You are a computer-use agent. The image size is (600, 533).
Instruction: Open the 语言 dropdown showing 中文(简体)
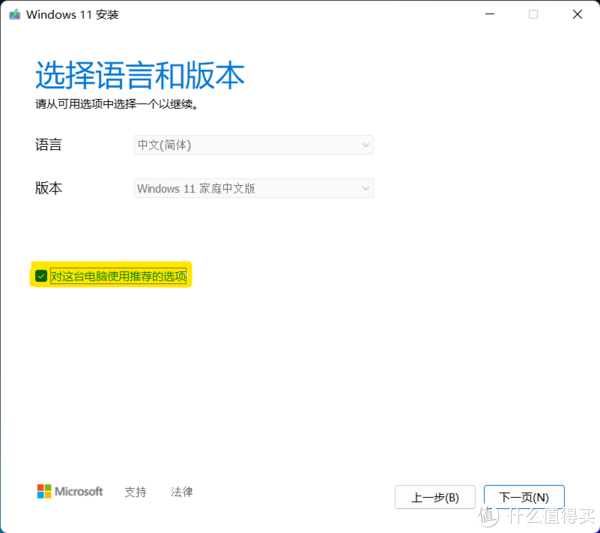254,145
